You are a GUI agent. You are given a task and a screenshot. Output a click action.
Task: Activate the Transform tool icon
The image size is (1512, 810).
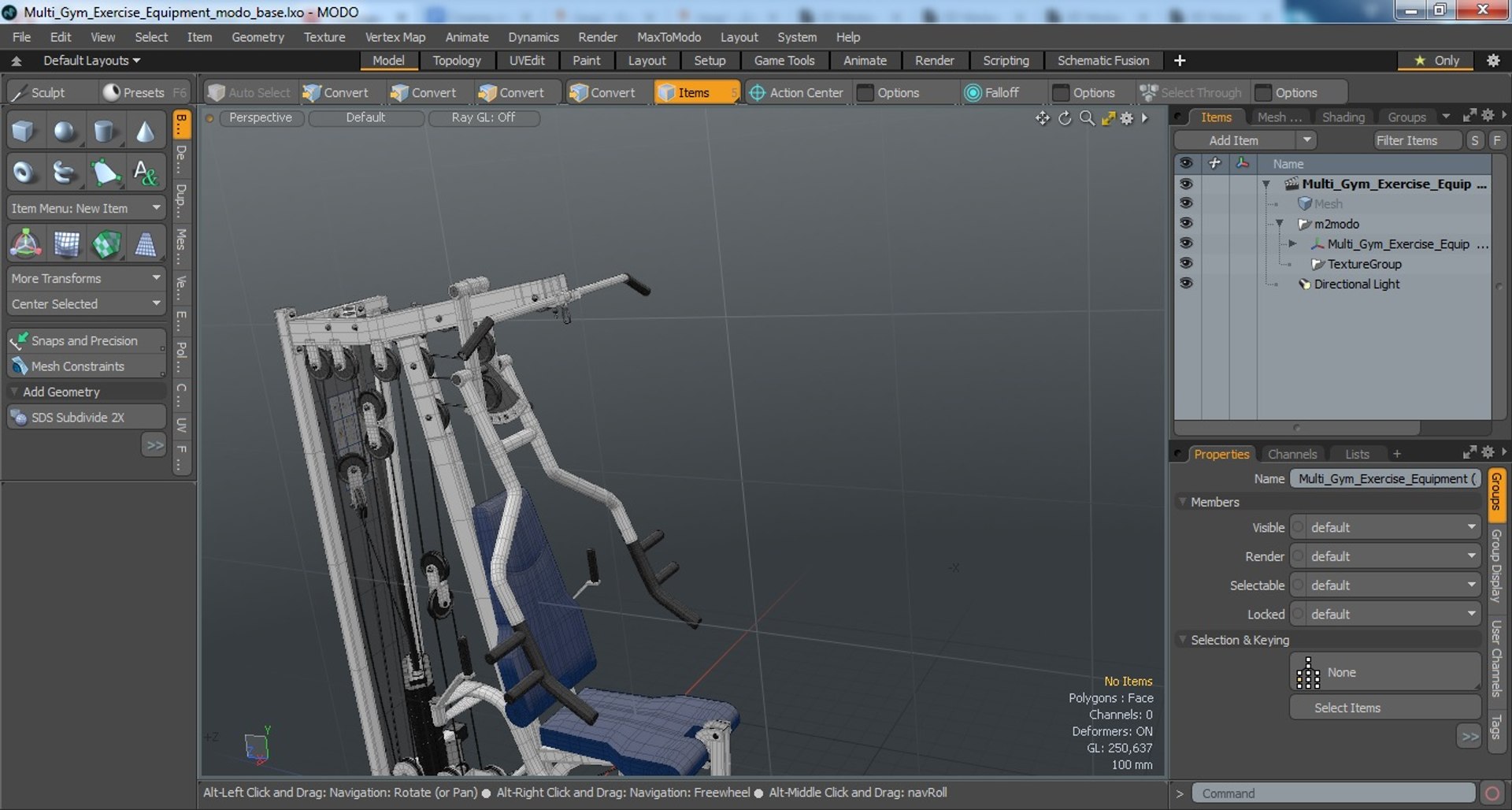coord(26,244)
